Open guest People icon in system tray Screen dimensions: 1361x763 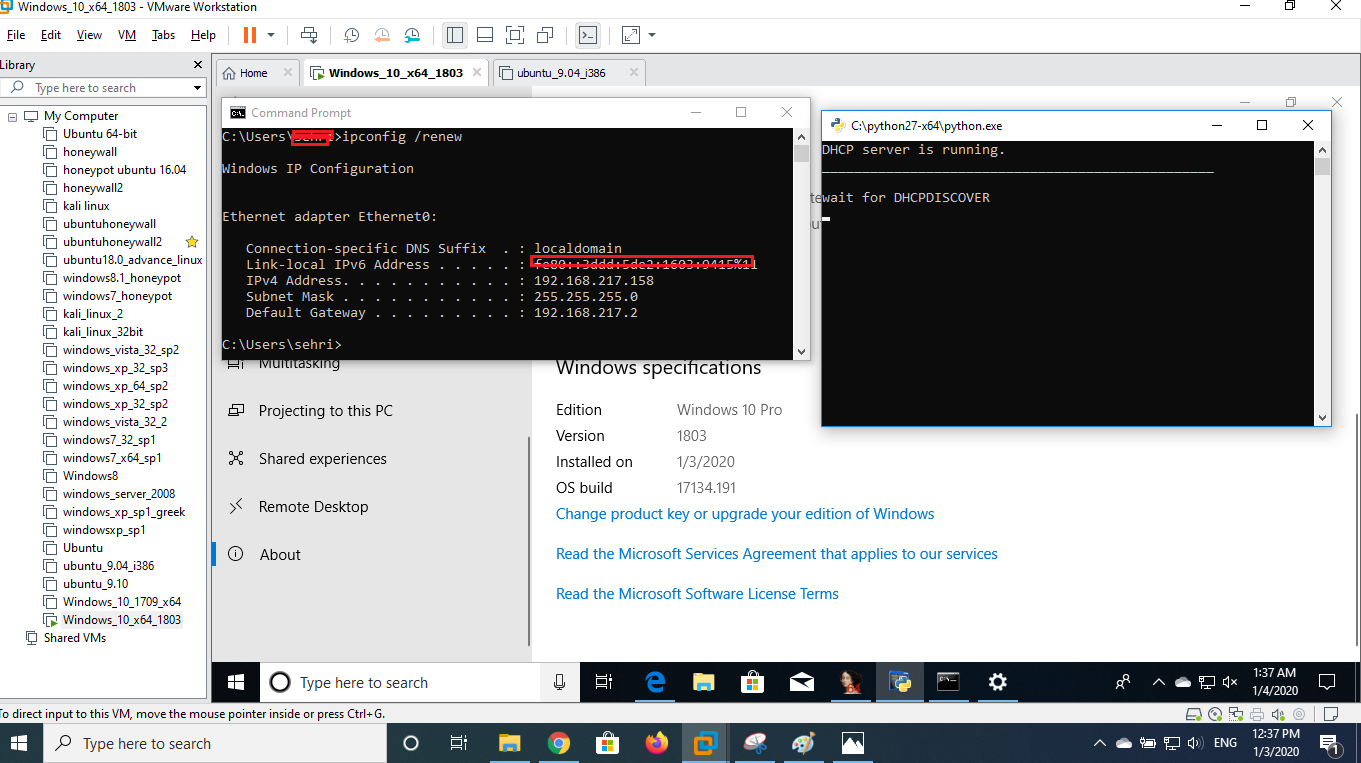pyautogui.click(x=1123, y=682)
